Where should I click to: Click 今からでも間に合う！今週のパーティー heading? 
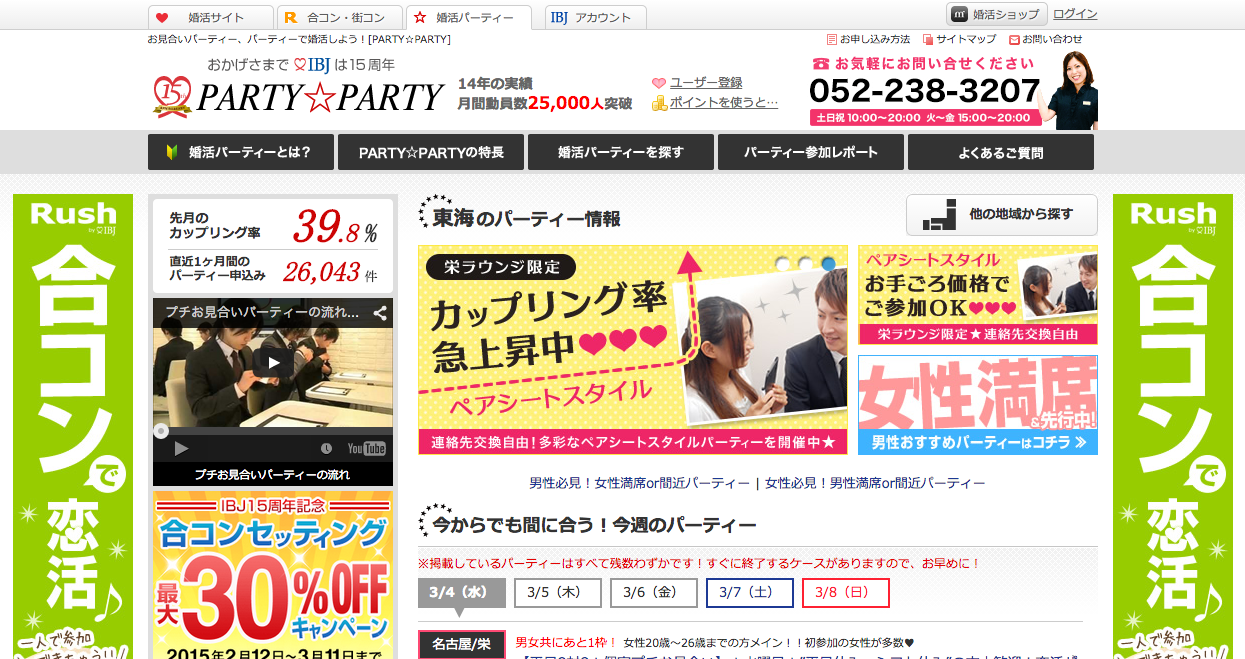coord(594,524)
